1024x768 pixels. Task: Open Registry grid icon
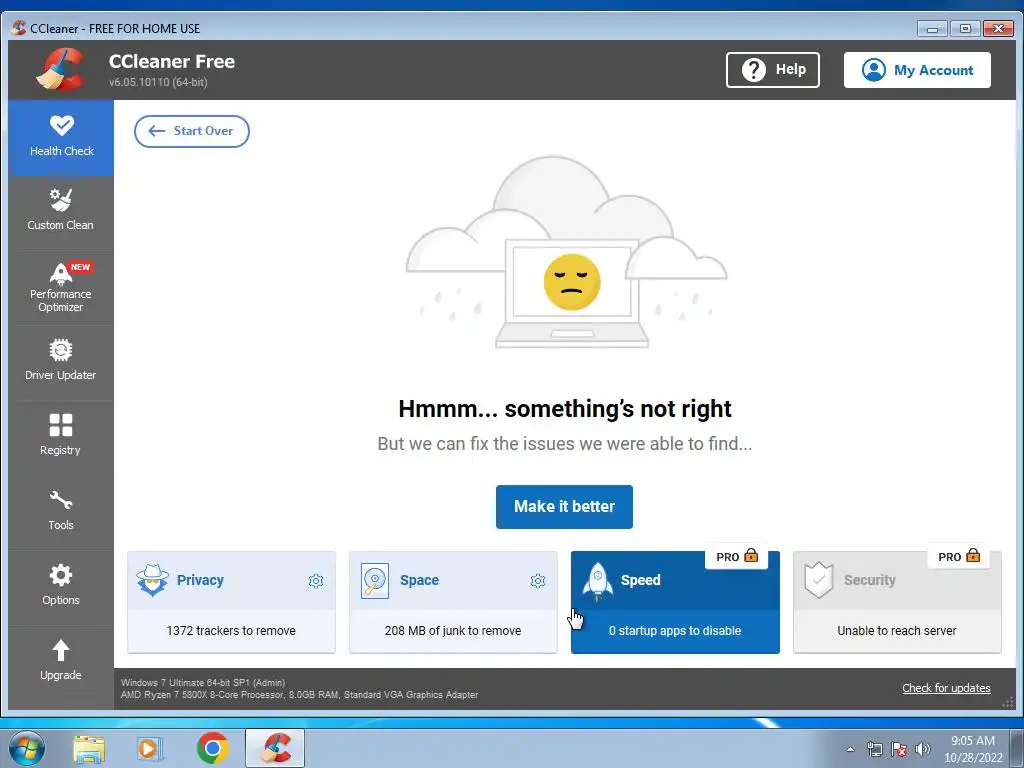pyautogui.click(x=61, y=425)
